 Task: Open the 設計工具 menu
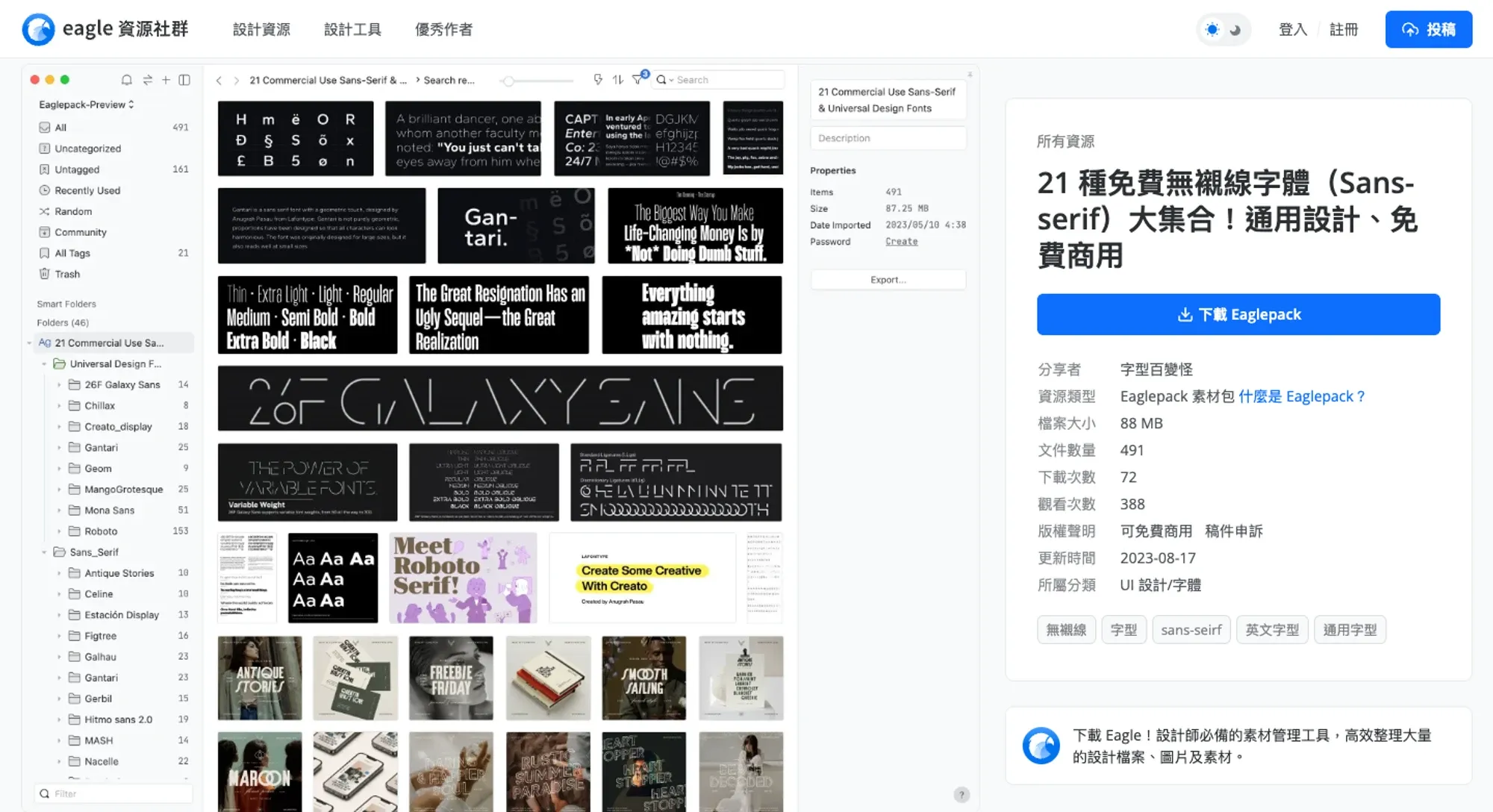pos(352,30)
